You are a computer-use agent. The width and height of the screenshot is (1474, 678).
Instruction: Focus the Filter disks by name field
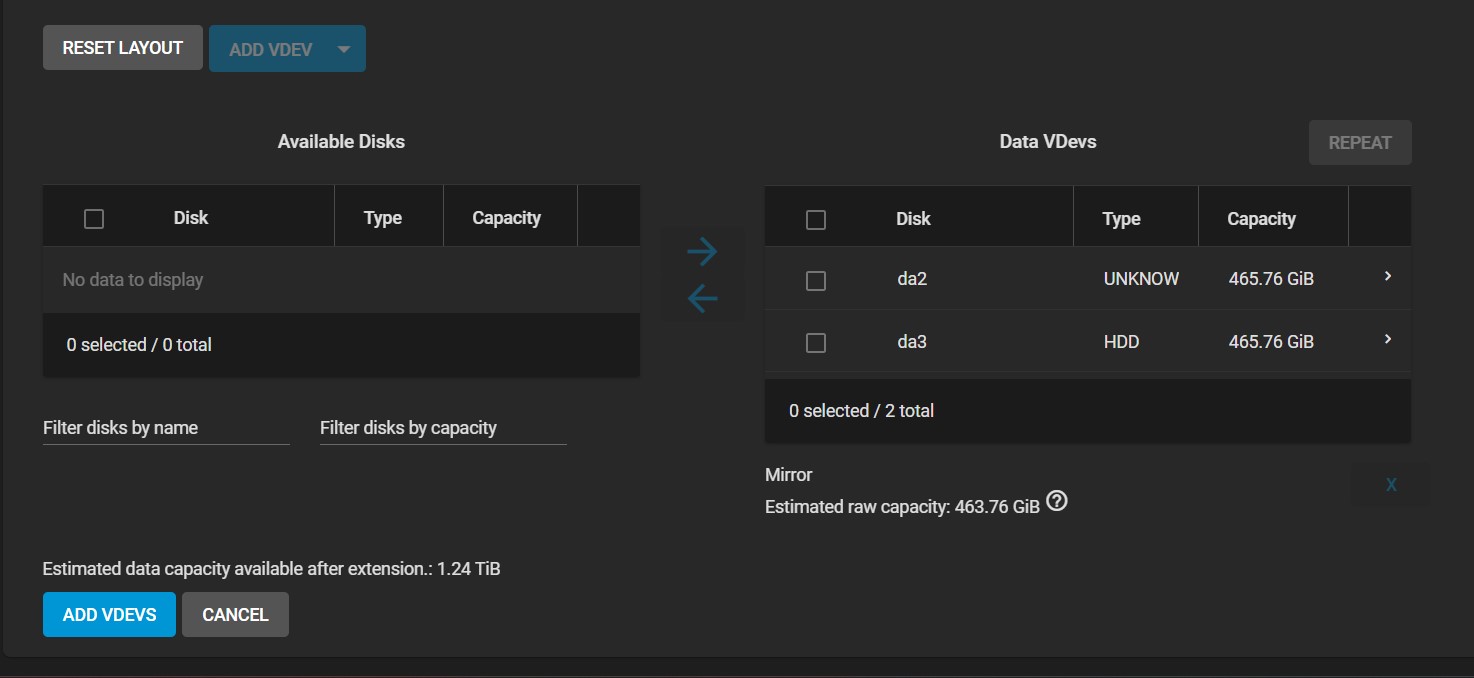(x=166, y=428)
